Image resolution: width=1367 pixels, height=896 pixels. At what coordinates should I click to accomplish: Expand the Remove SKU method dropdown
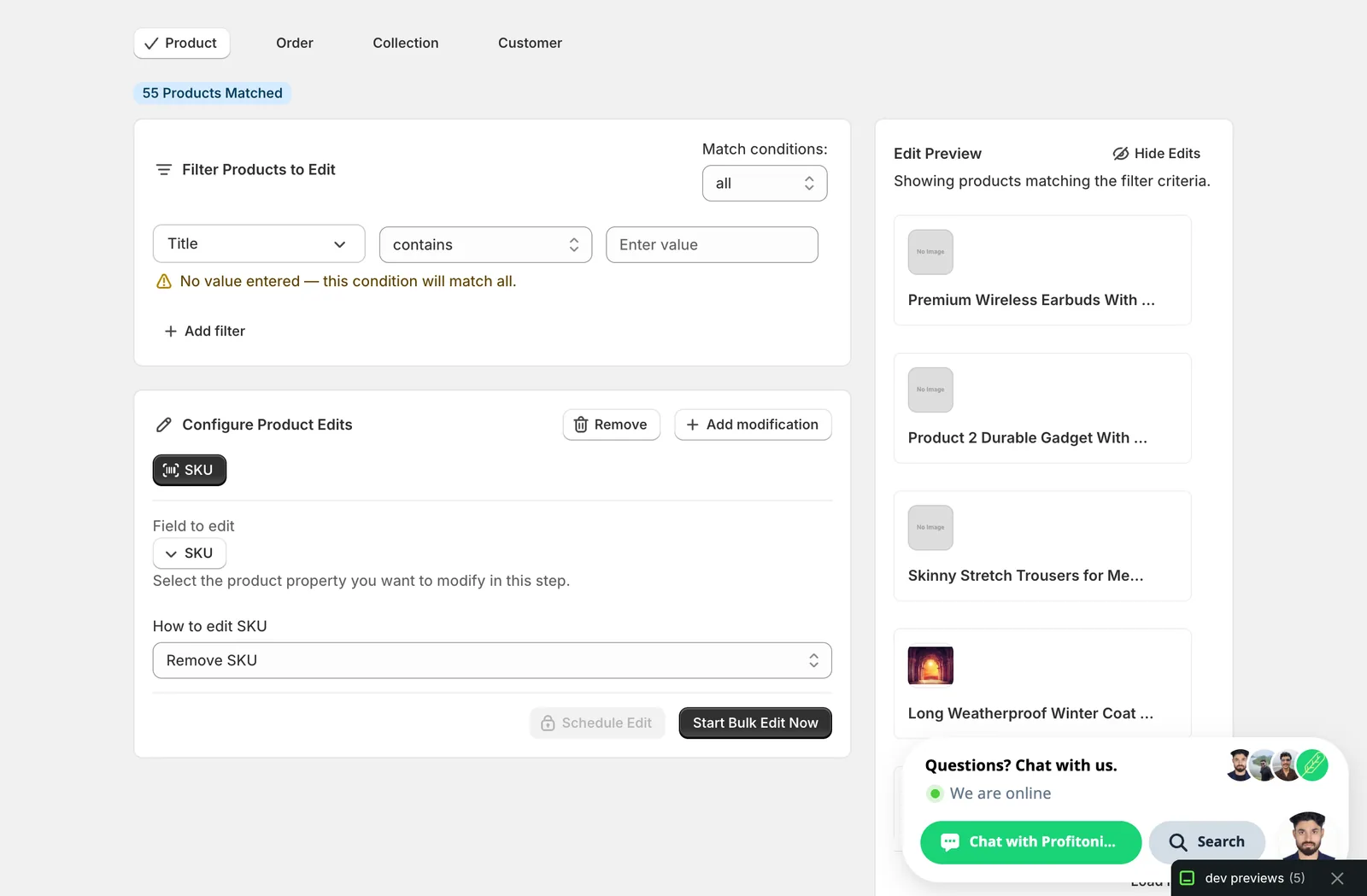pos(492,661)
